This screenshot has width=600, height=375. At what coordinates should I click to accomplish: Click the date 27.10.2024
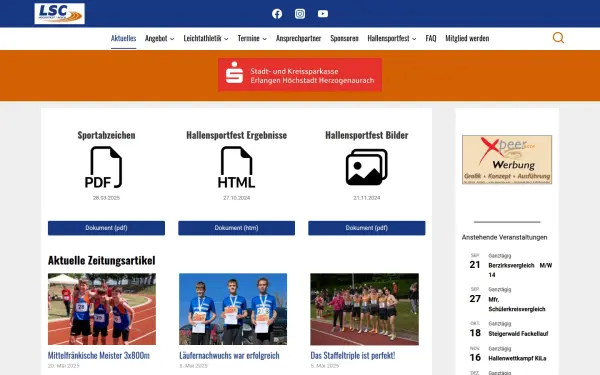coord(236,198)
